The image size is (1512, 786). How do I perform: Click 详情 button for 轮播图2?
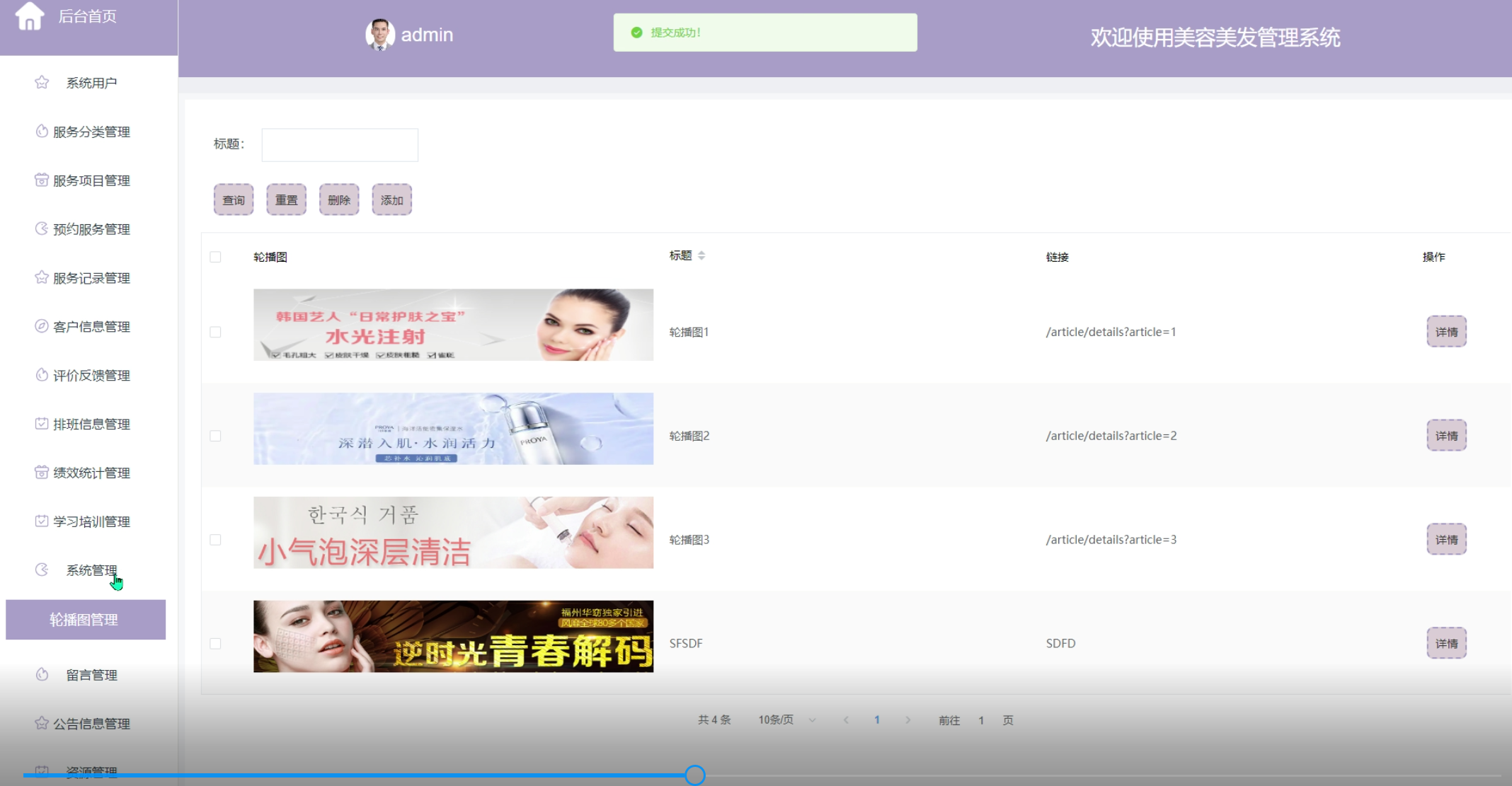(1445, 436)
